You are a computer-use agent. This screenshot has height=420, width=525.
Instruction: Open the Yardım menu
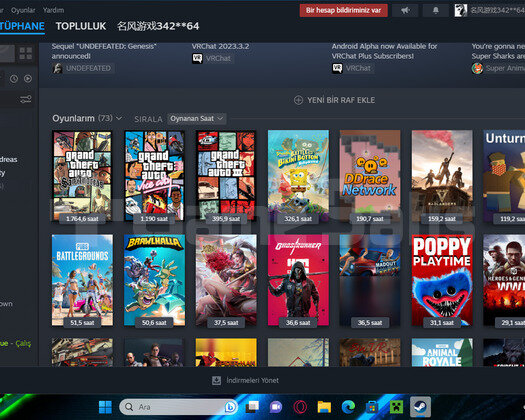54,10
